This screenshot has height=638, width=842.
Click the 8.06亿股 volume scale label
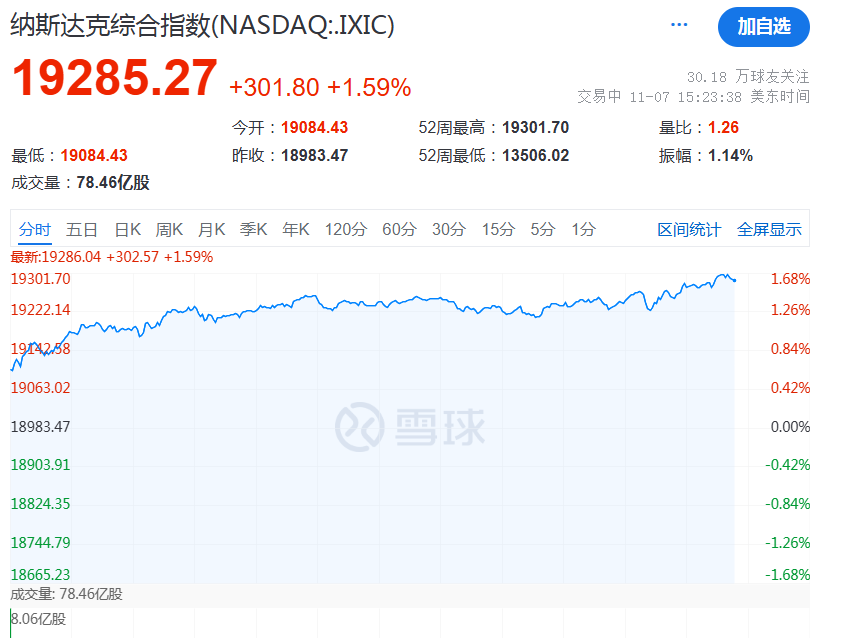tap(39, 619)
